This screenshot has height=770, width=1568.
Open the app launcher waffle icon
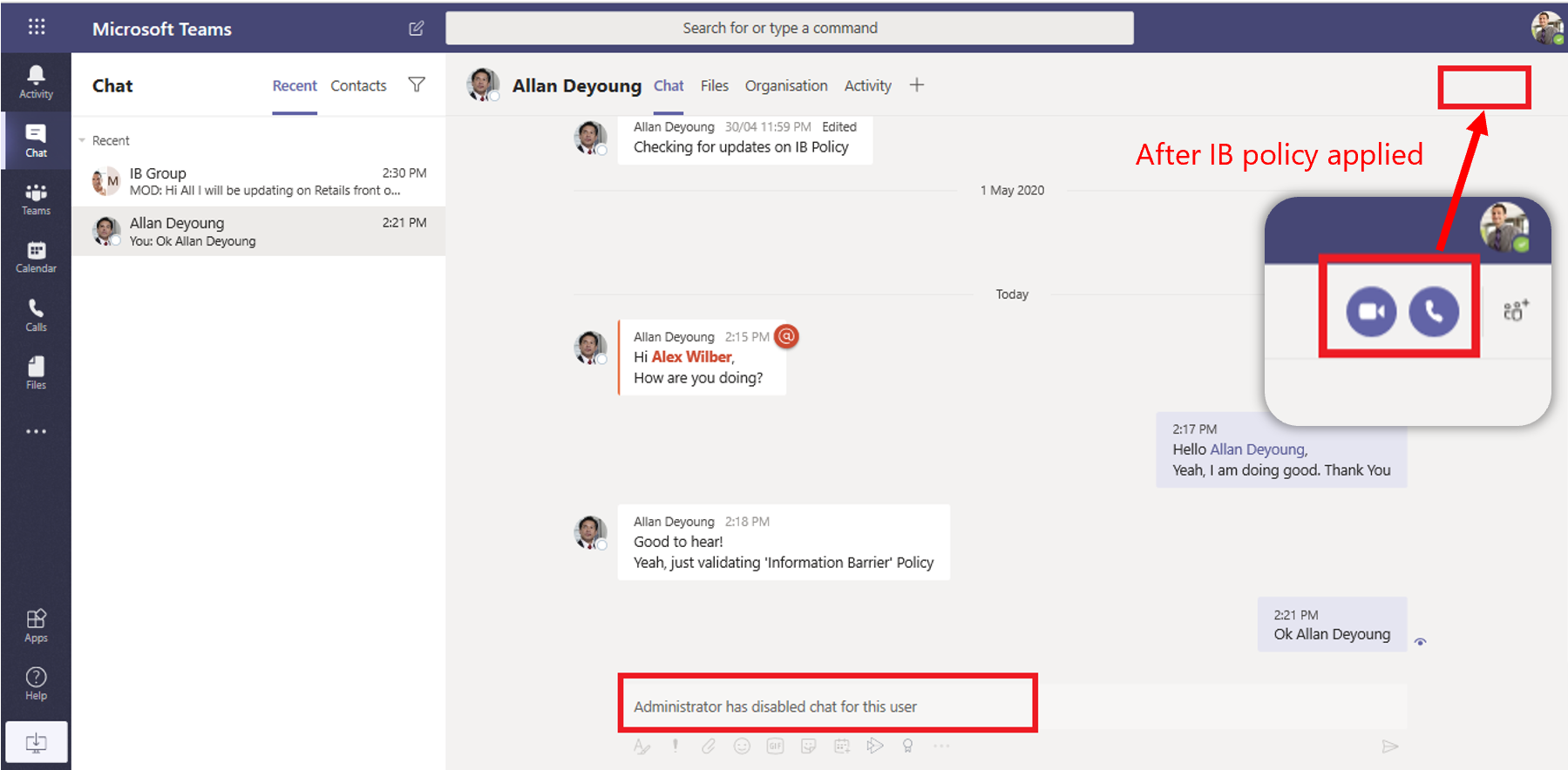(36, 27)
